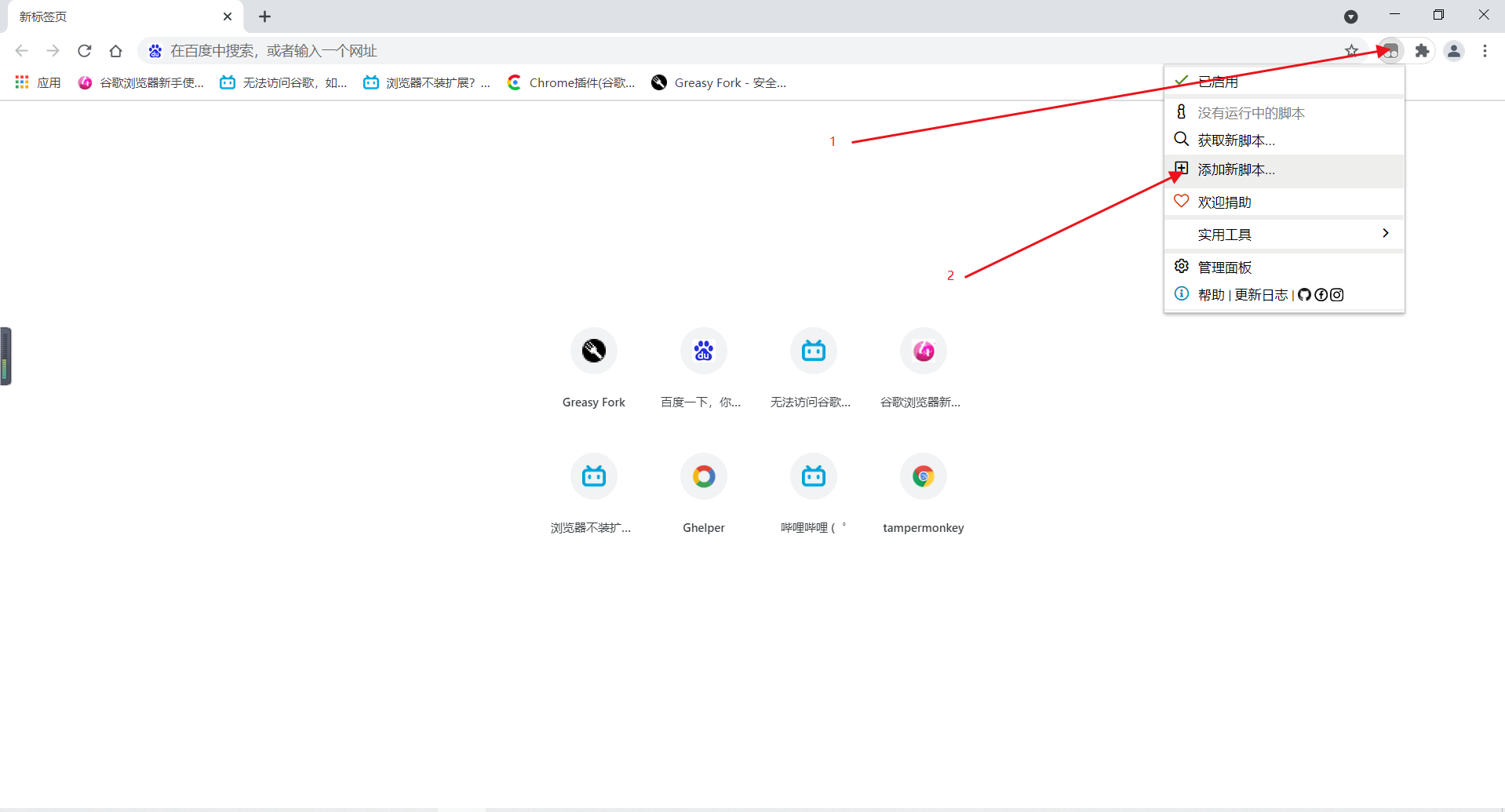Open the Instagram icon link
This screenshot has height=812, width=1505.
point(1337,295)
